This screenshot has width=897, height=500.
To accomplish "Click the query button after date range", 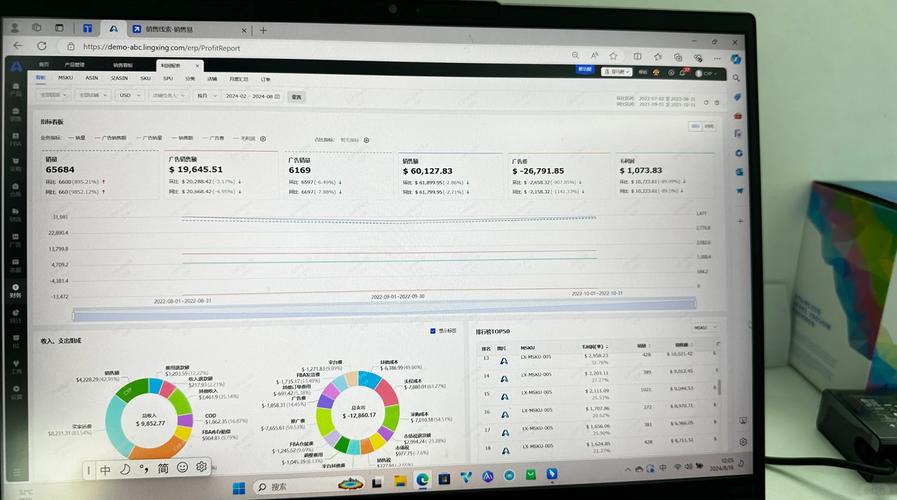I will (296, 97).
